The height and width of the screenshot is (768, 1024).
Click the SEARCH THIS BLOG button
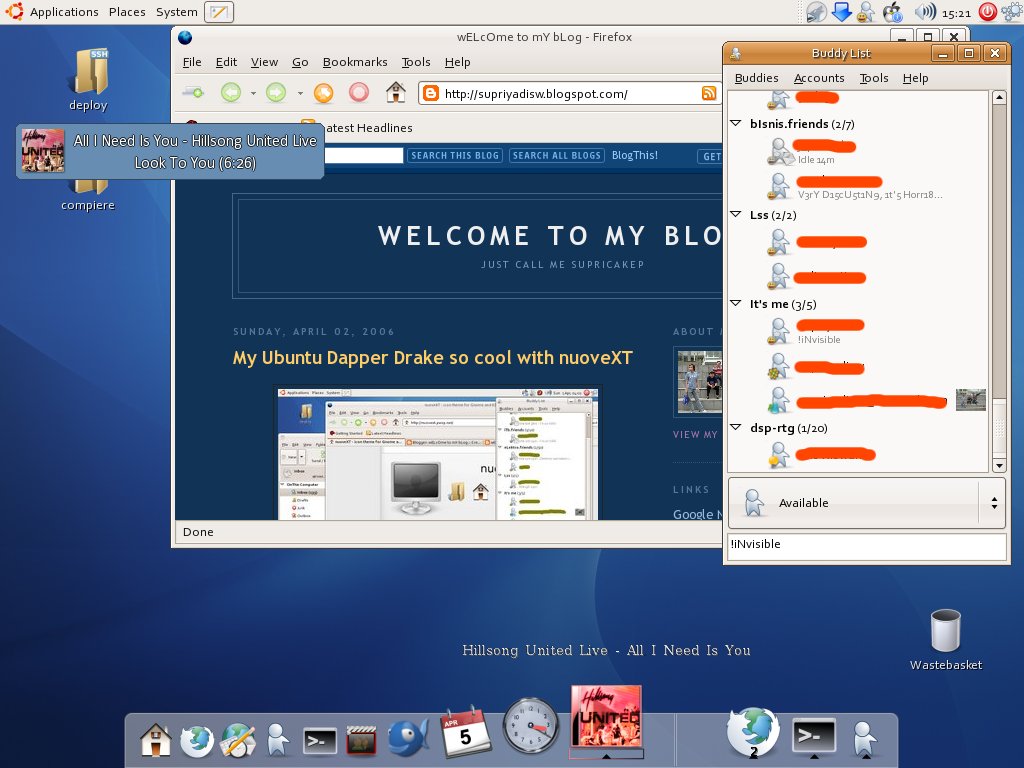[x=455, y=155]
